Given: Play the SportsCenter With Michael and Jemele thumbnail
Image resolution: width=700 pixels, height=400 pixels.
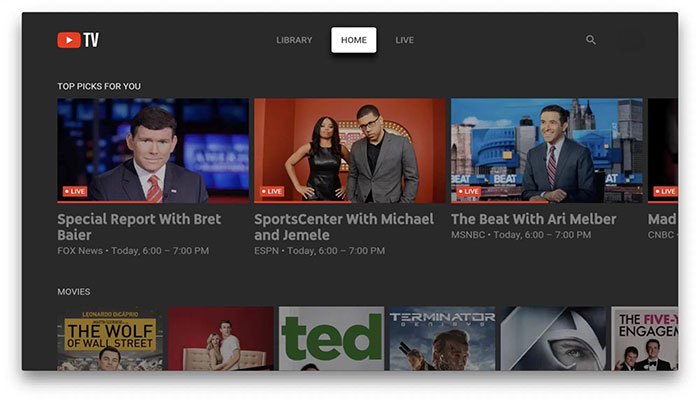Looking at the screenshot, I should click(350, 150).
